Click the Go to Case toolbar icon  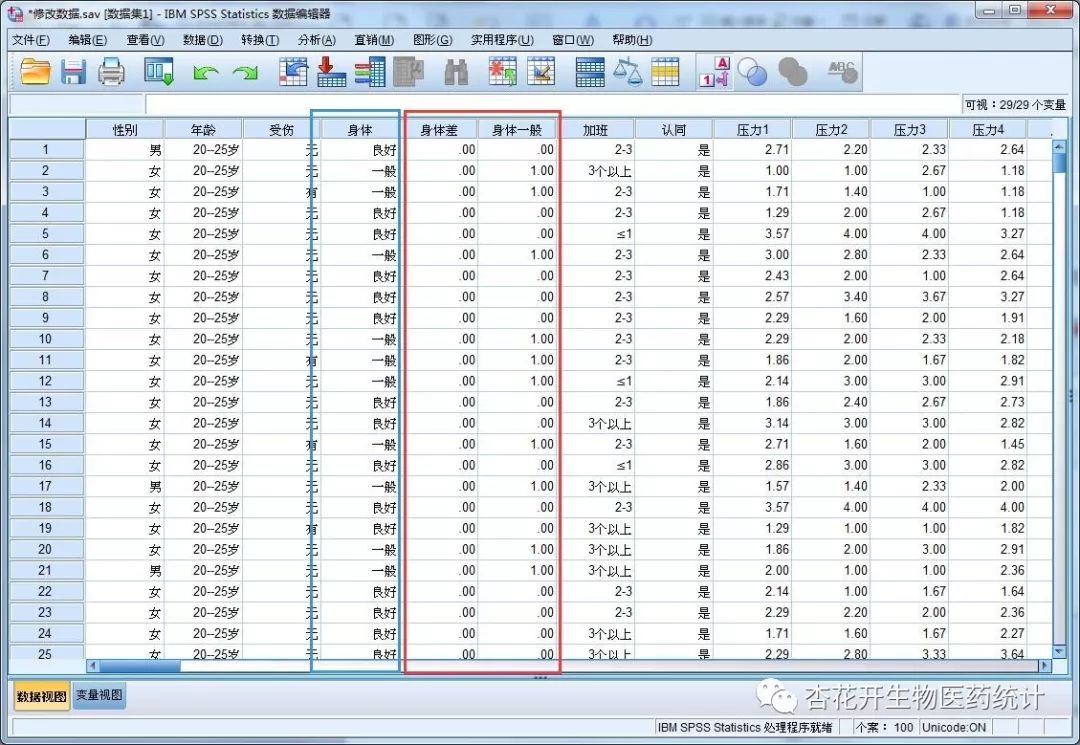coord(294,71)
